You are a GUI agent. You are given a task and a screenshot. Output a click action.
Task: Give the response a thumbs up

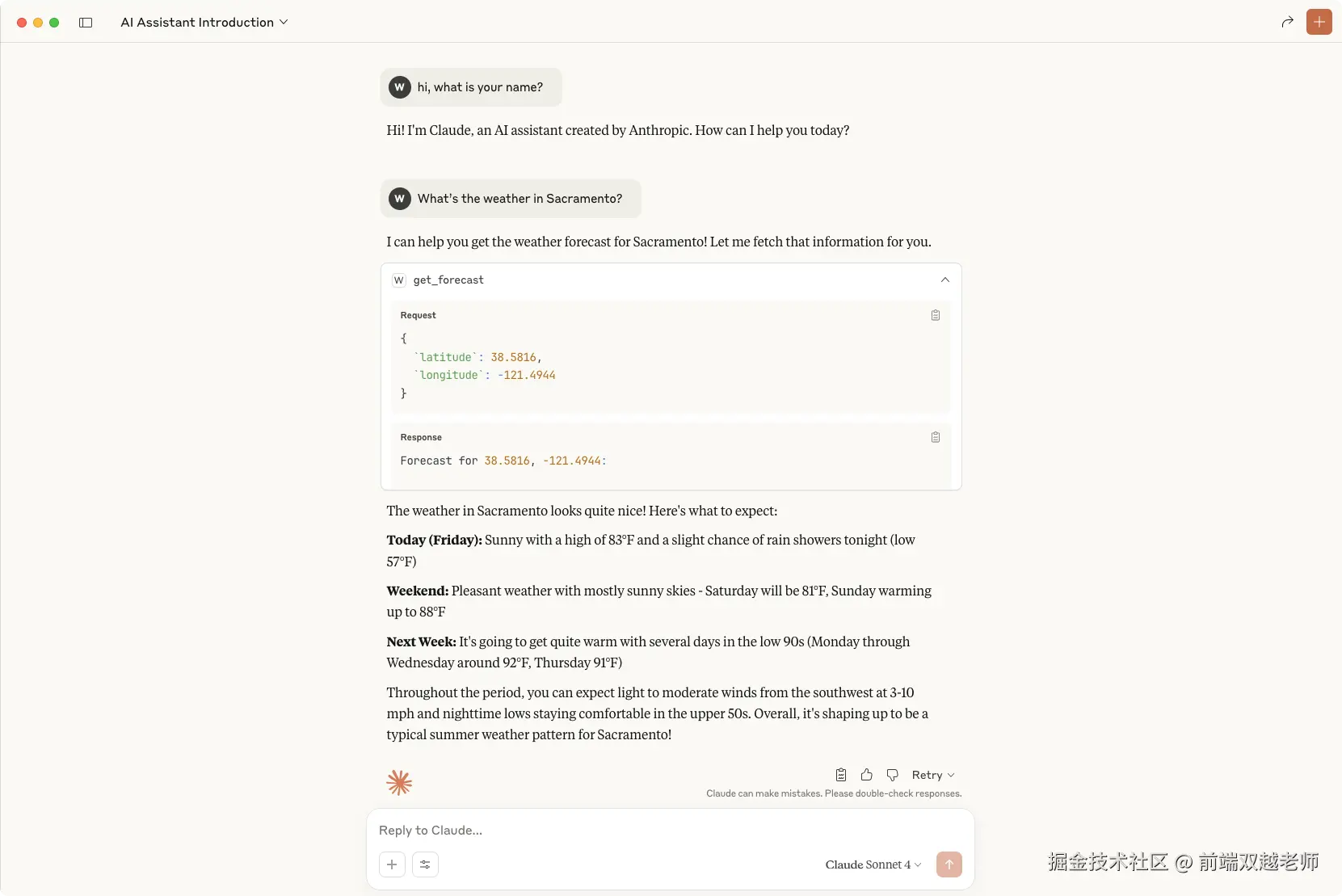[866, 775]
